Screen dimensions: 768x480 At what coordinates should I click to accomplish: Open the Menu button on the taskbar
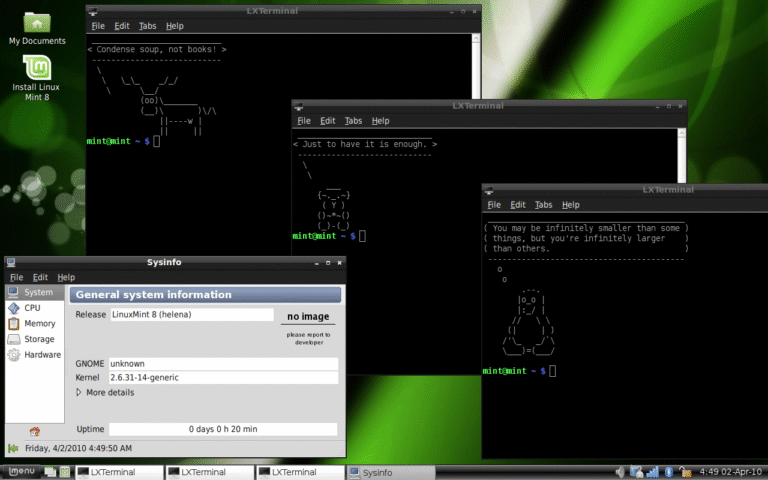[22, 471]
